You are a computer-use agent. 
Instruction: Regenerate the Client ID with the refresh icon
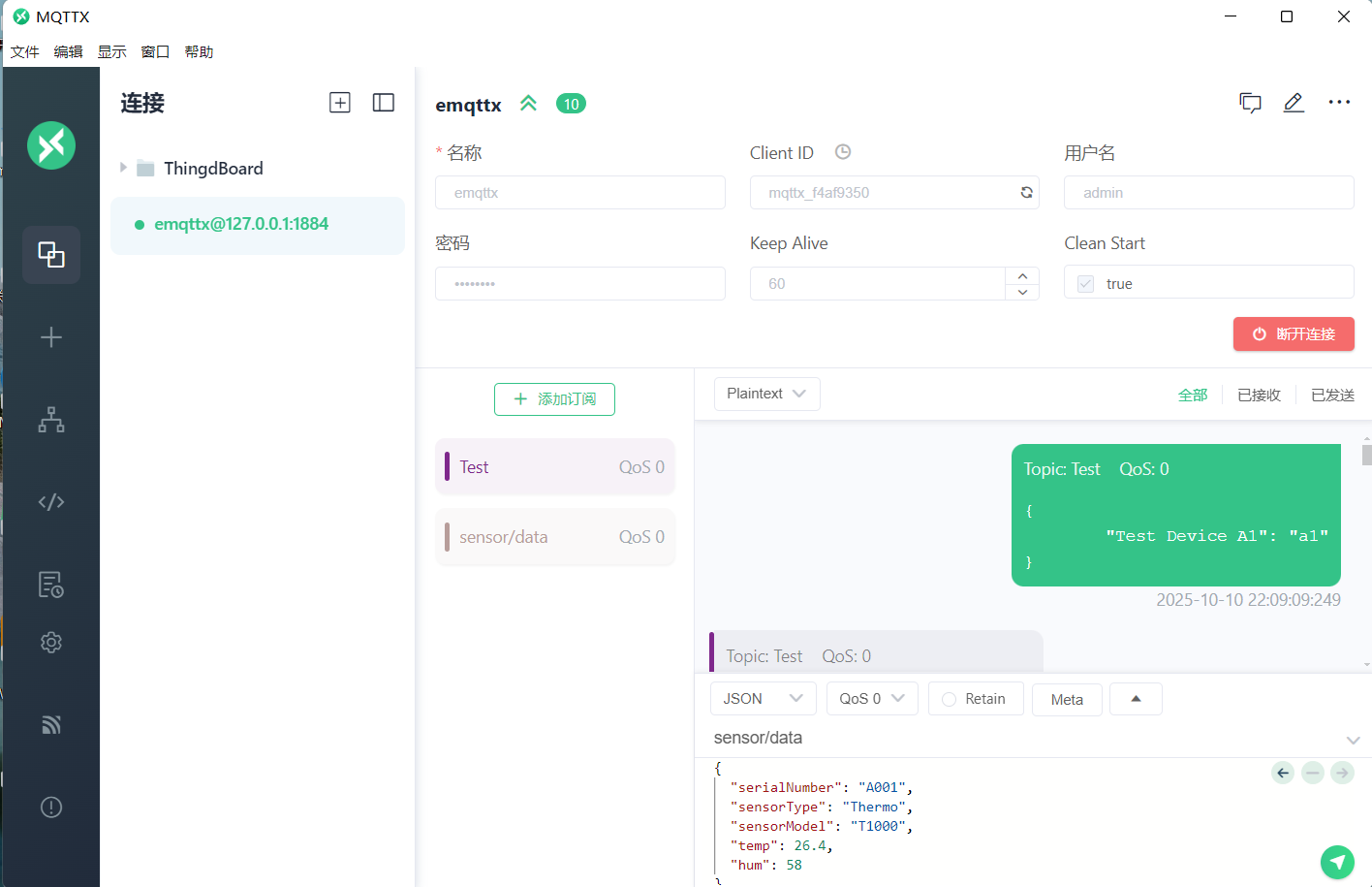[1025, 192]
